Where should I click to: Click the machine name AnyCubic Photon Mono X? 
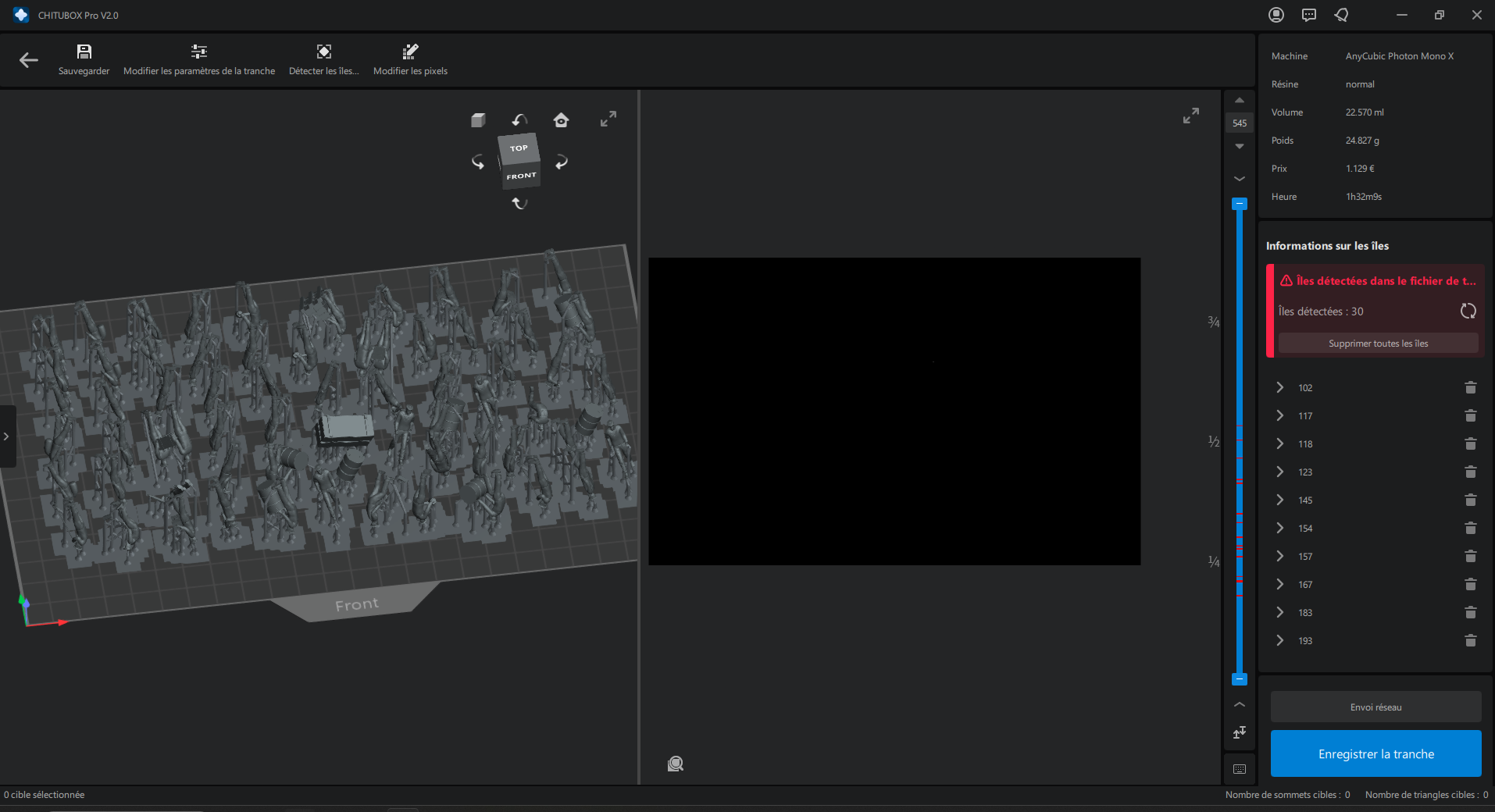pyautogui.click(x=1399, y=56)
